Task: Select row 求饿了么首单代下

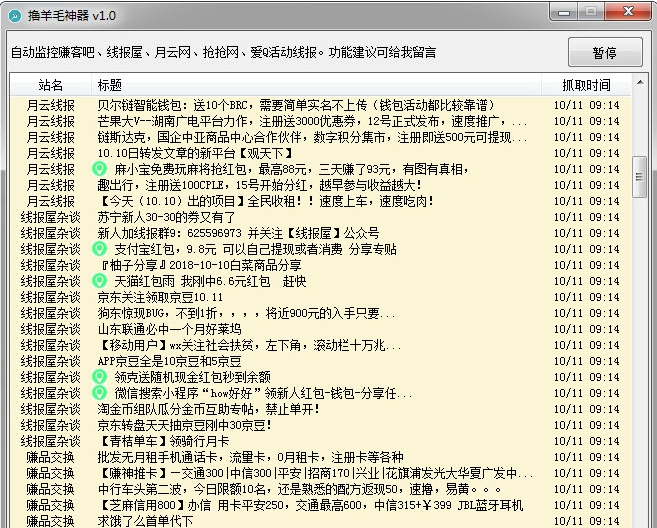Action: [321, 521]
